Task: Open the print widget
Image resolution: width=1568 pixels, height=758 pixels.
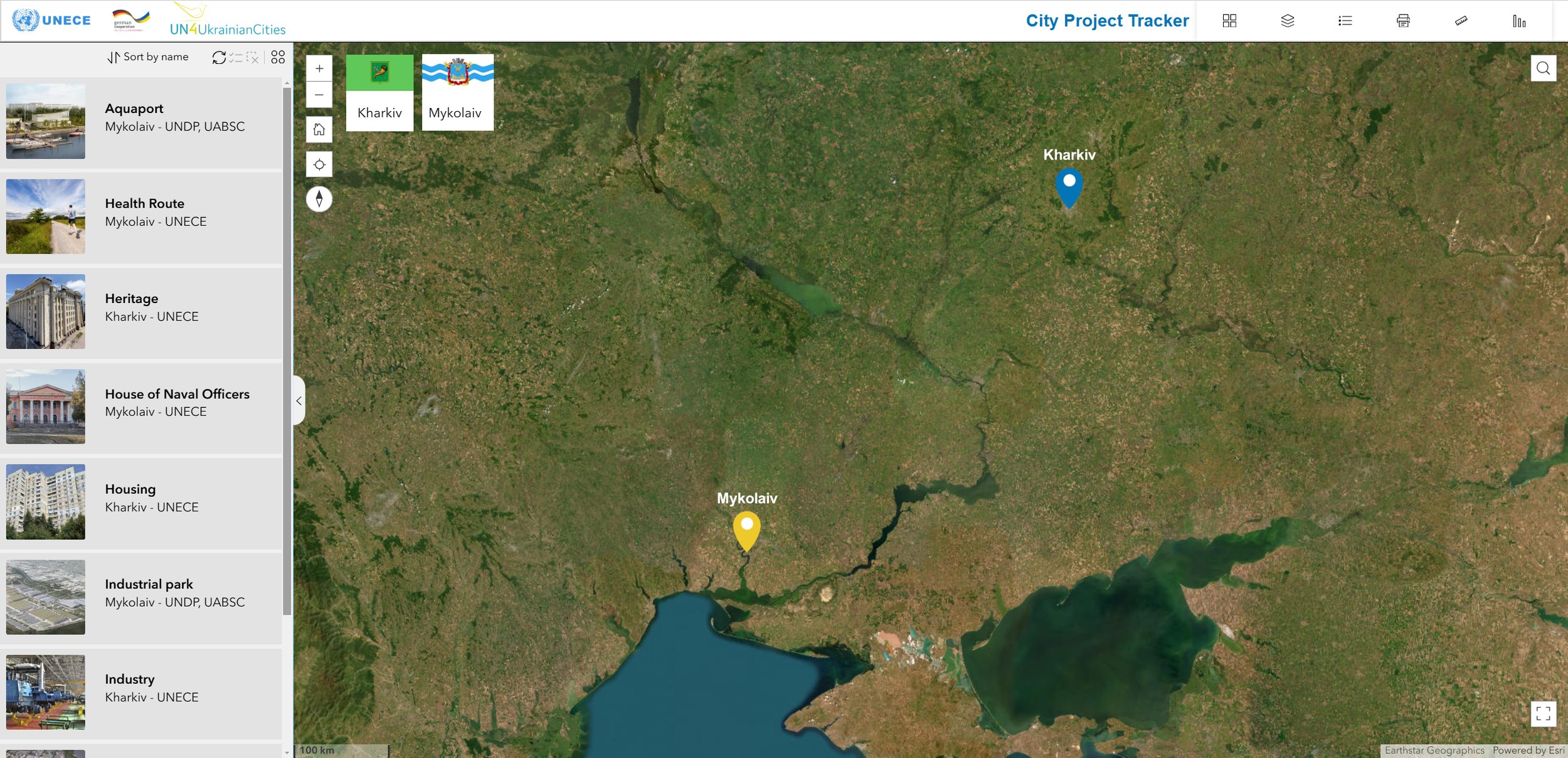Action: tap(1403, 21)
